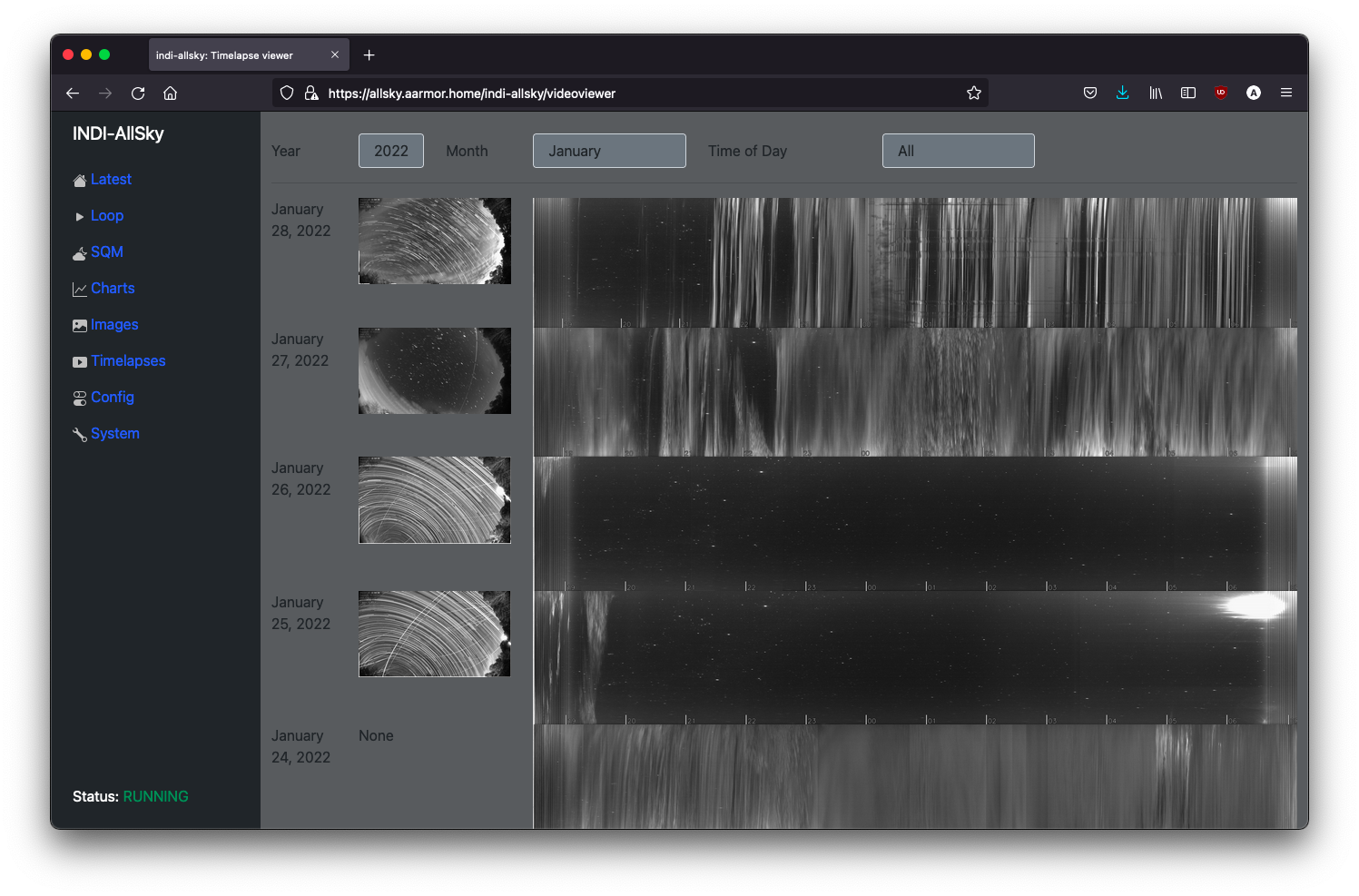The image size is (1359, 896).
Task: Open the SQM link in sidebar
Action: tap(107, 251)
